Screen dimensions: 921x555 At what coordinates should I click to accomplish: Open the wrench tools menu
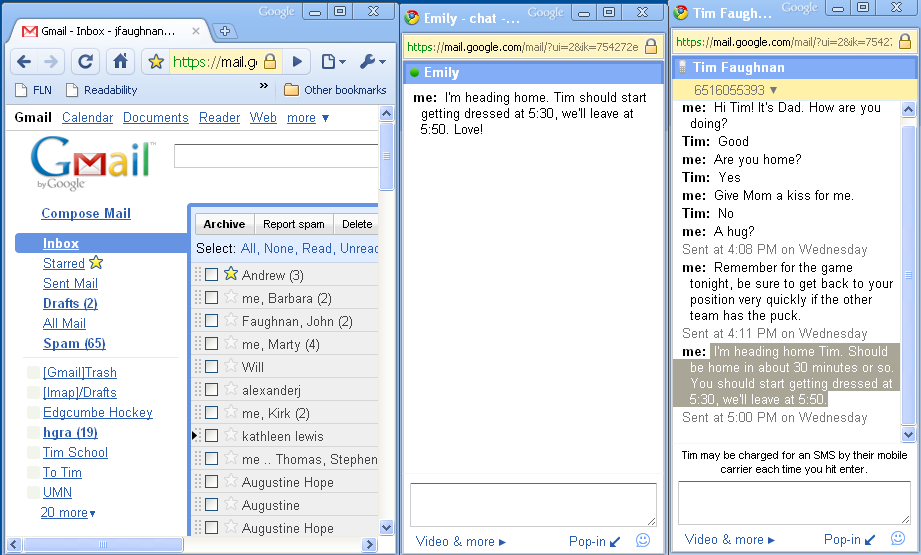372,62
